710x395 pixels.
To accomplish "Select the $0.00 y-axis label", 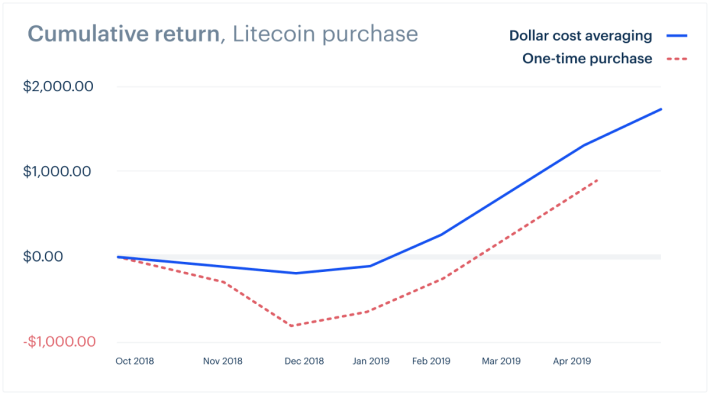I will tap(43, 256).
